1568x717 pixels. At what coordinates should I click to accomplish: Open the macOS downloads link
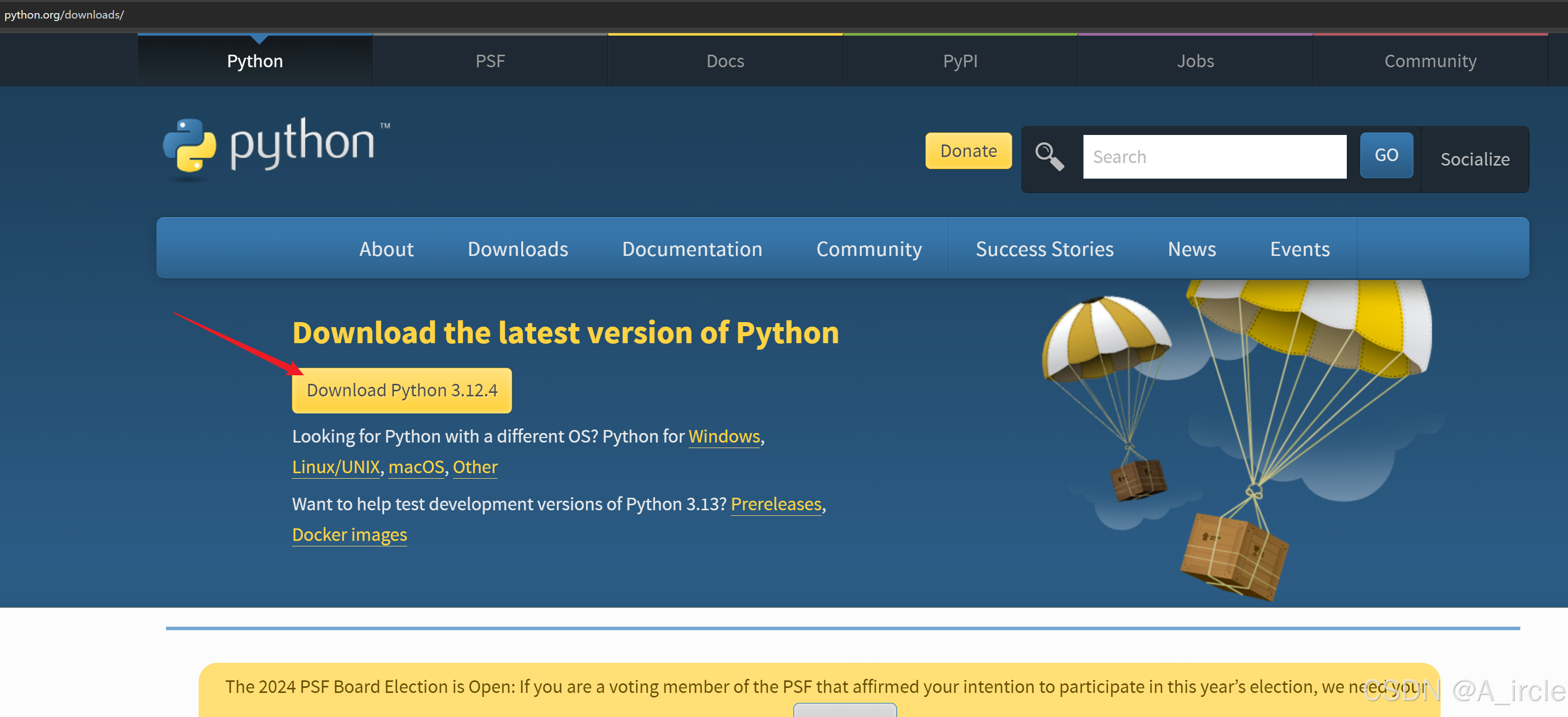pos(416,467)
